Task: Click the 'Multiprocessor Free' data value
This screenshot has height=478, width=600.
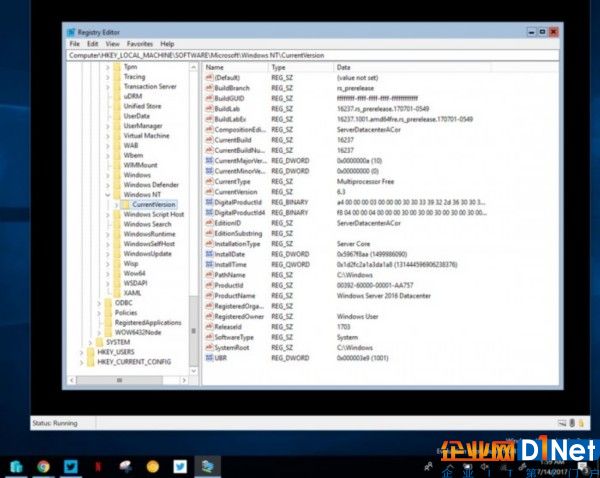Action: click(365, 181)
